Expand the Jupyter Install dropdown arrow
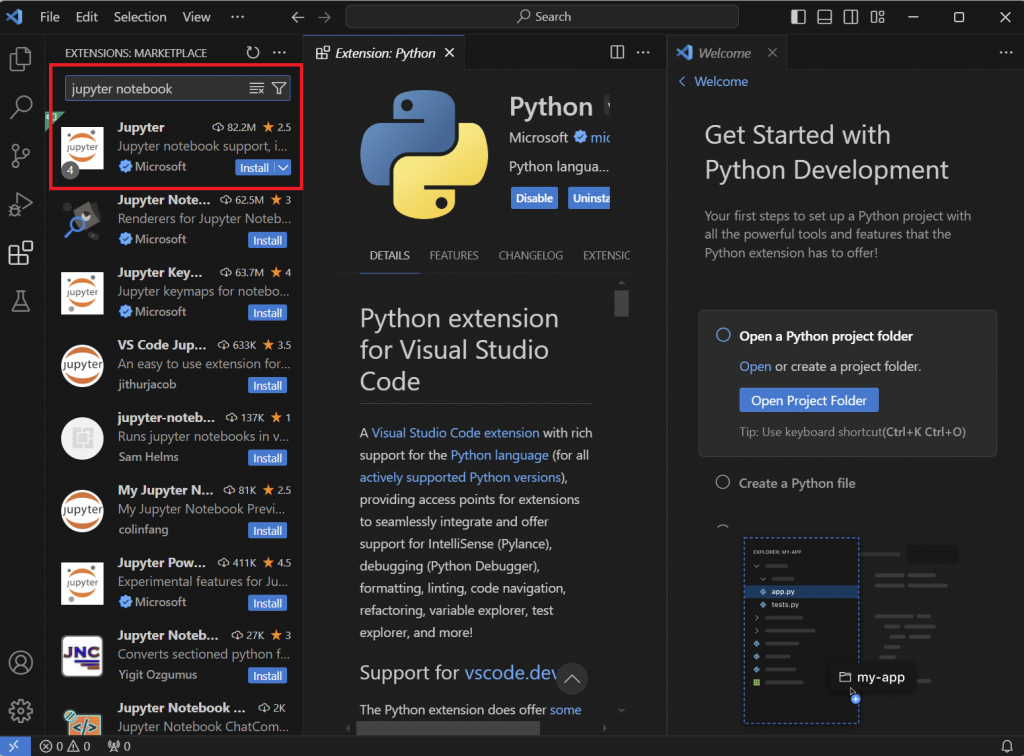Viewport: 1024px width, 756px height. pyautogui.click(x=283, y=168)
